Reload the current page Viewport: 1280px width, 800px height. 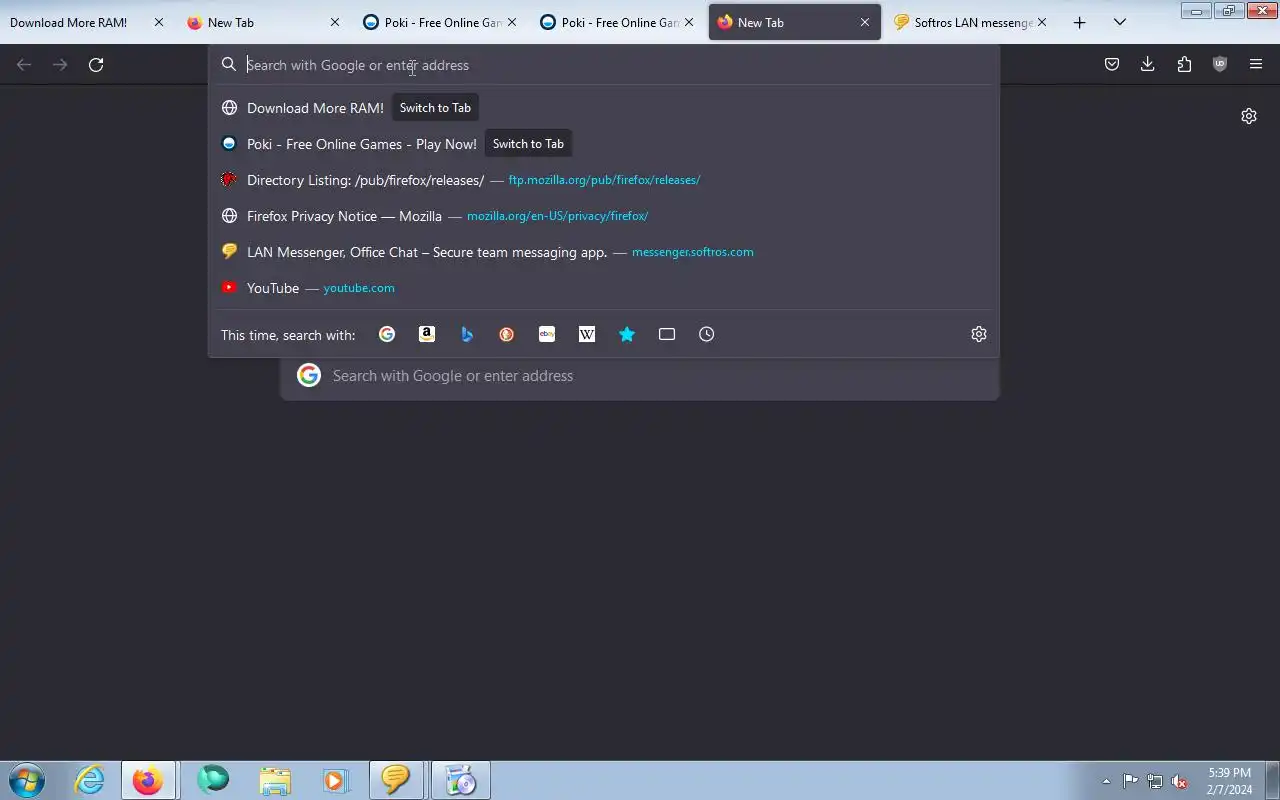pos(96,65)
